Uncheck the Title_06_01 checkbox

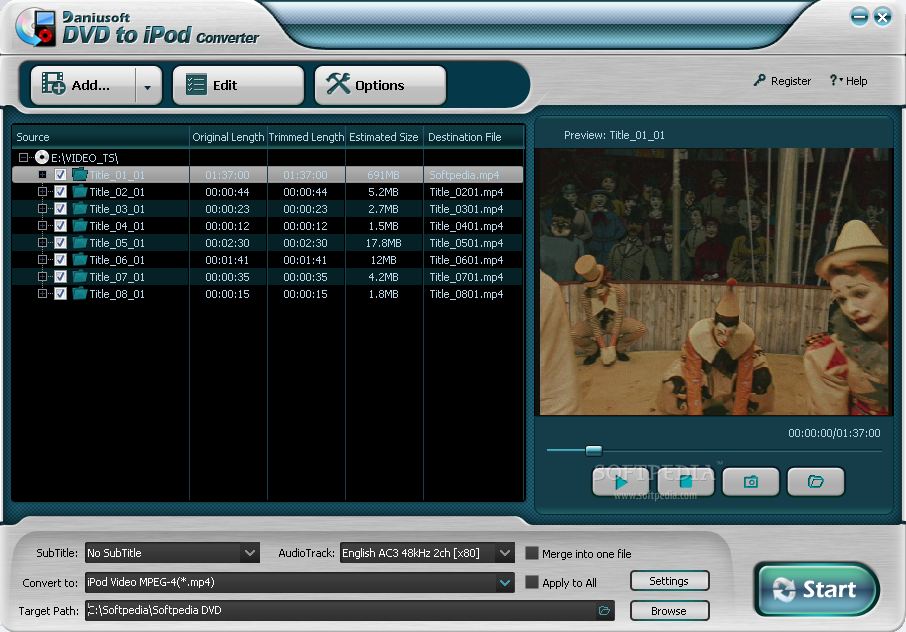tap(60, 259)
